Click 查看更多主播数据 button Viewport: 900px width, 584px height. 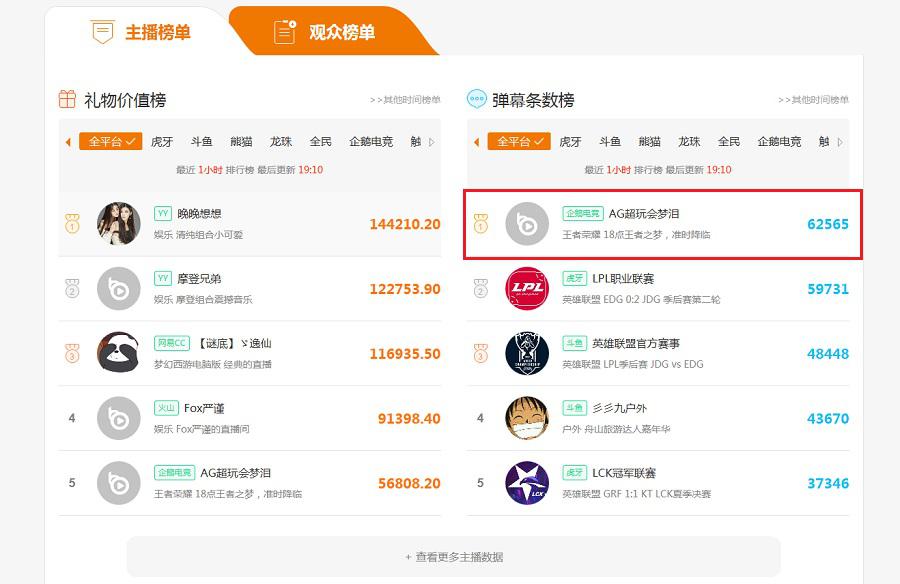pyautogui.click(x=453, y=556)
